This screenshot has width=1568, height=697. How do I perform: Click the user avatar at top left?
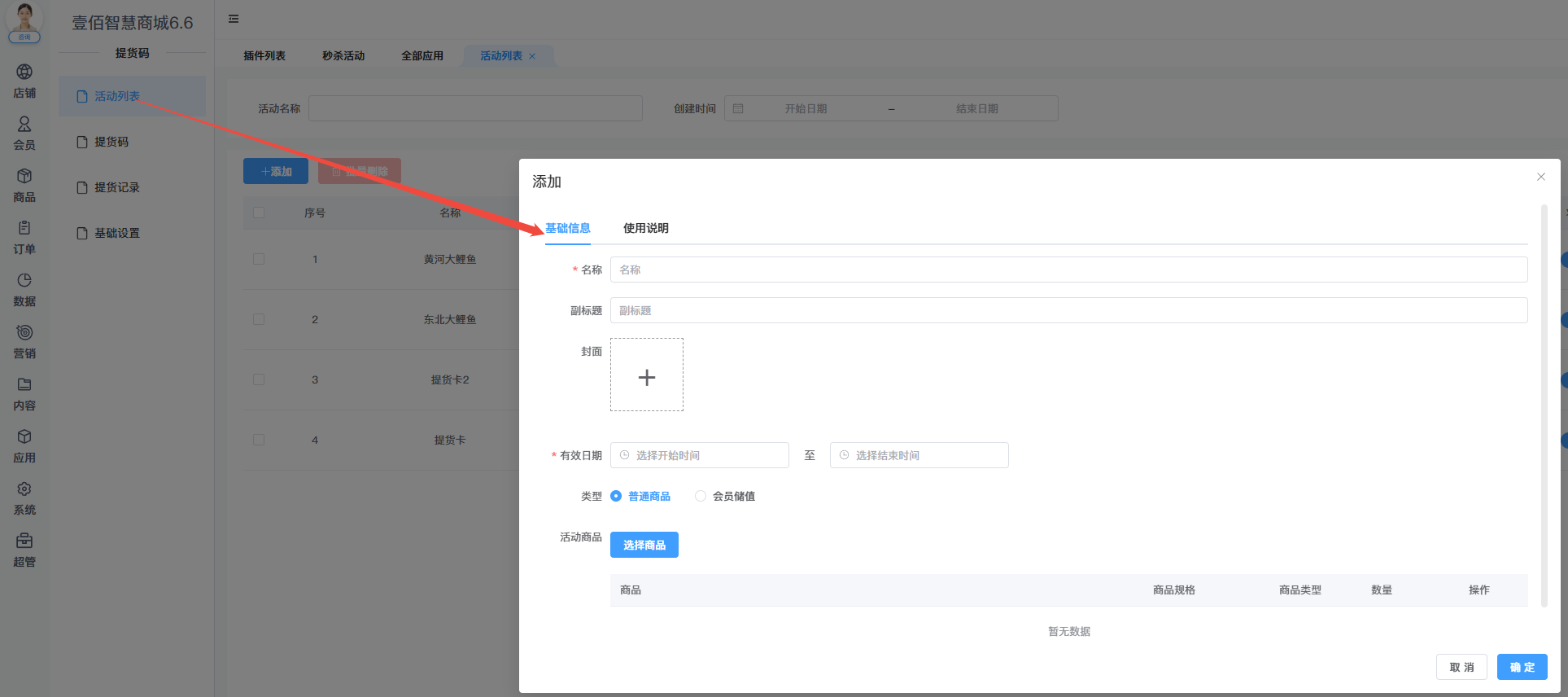[x=24, y=20]
